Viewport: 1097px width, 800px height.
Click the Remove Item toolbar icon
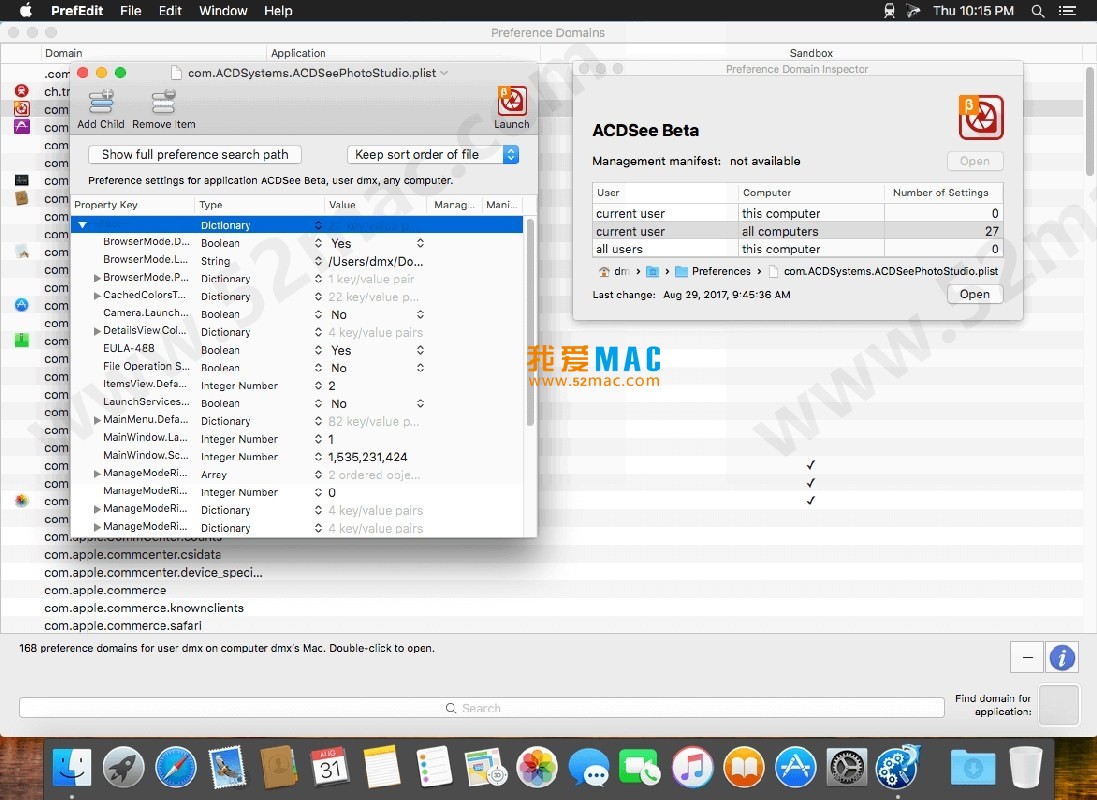point(164,102)
